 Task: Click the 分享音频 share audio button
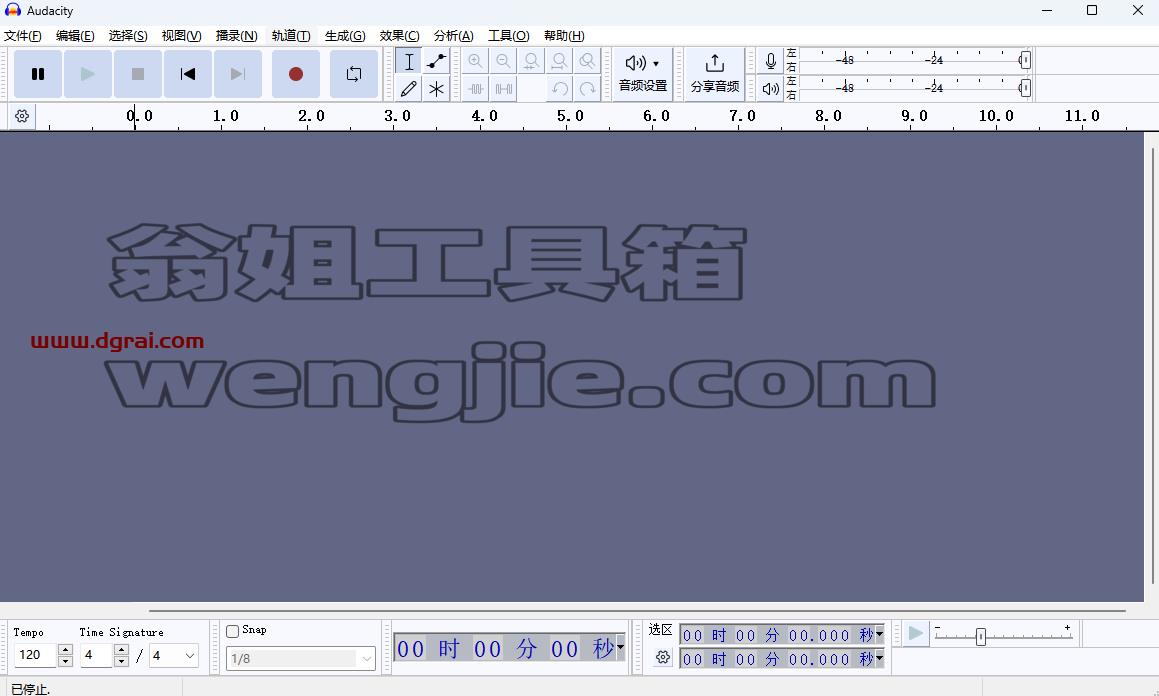[715, 74]
